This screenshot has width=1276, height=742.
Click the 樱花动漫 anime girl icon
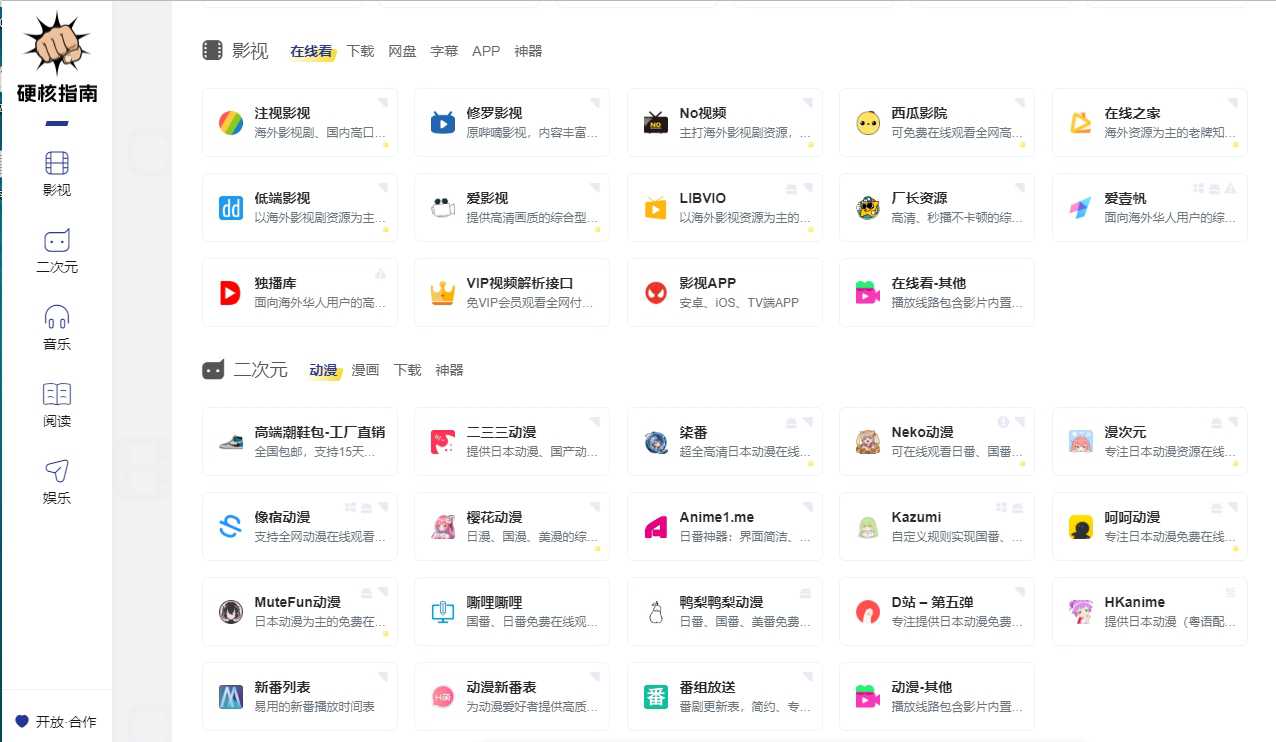pyautogui.click(x=442, y=526)
